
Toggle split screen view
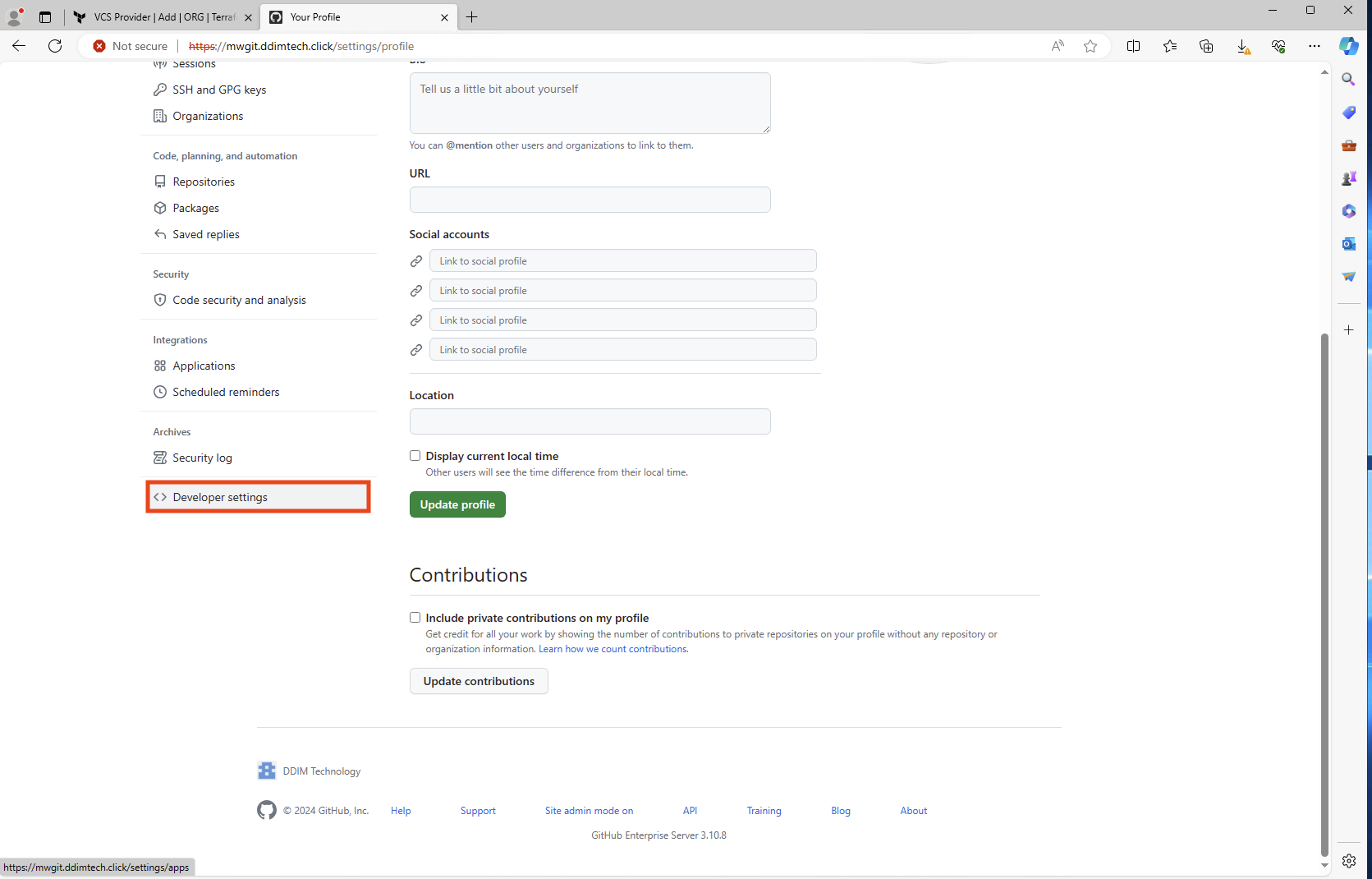coord(1134,46)
